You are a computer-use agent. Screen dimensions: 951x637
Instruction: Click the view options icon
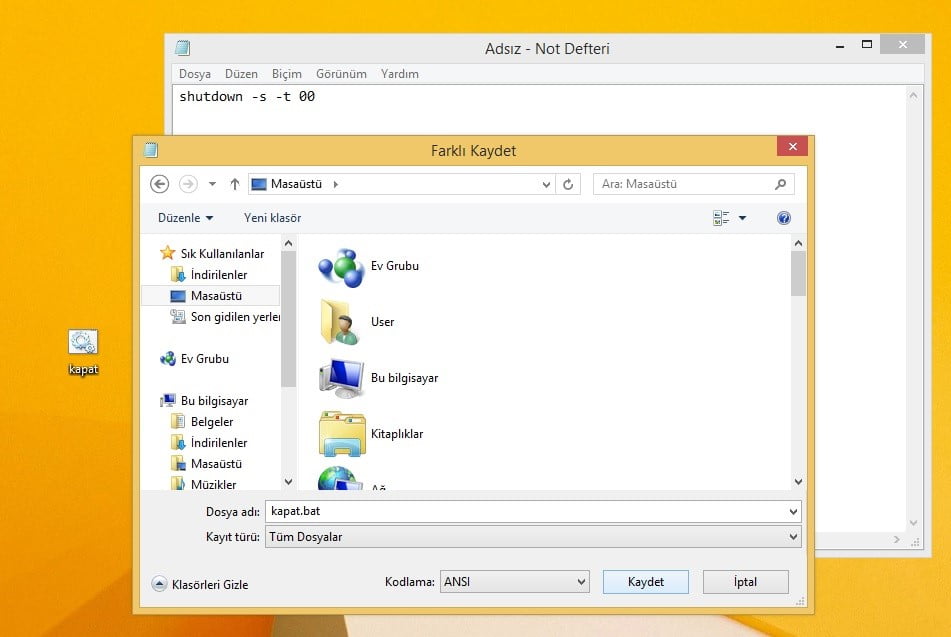click(721, 218)
